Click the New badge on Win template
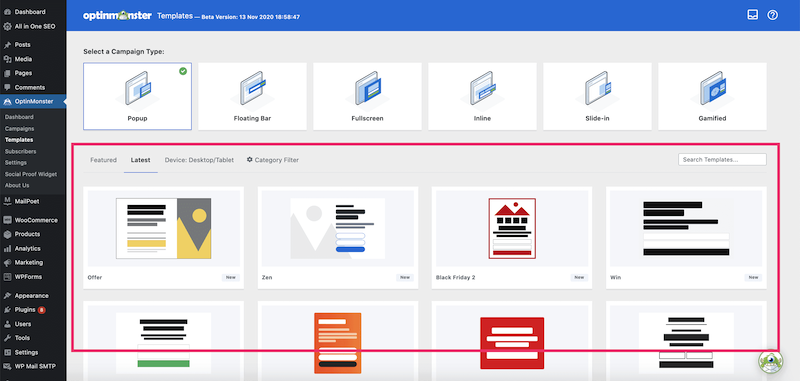The width and height of the screenshot is (800, 381). click(753, 277)
